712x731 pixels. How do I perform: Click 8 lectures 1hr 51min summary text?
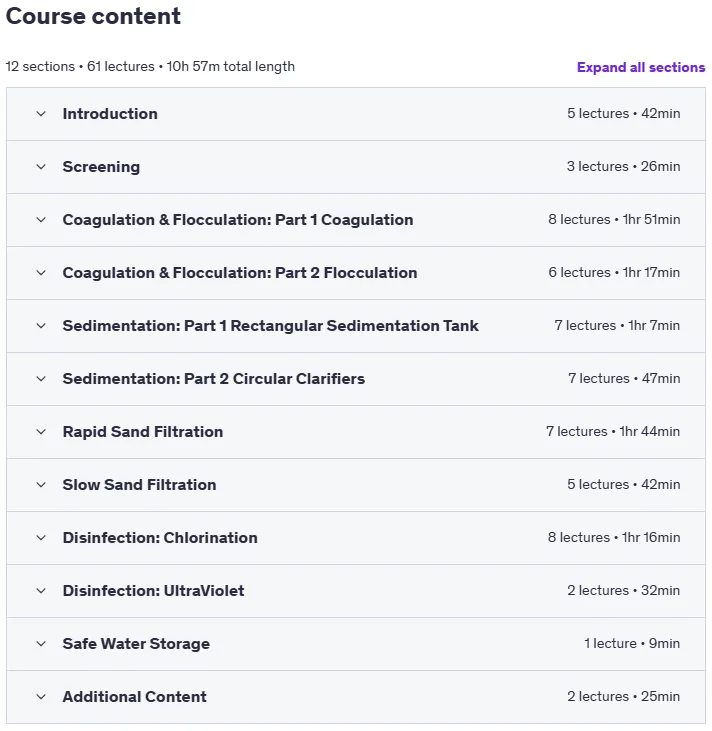[x=614, y=220]
